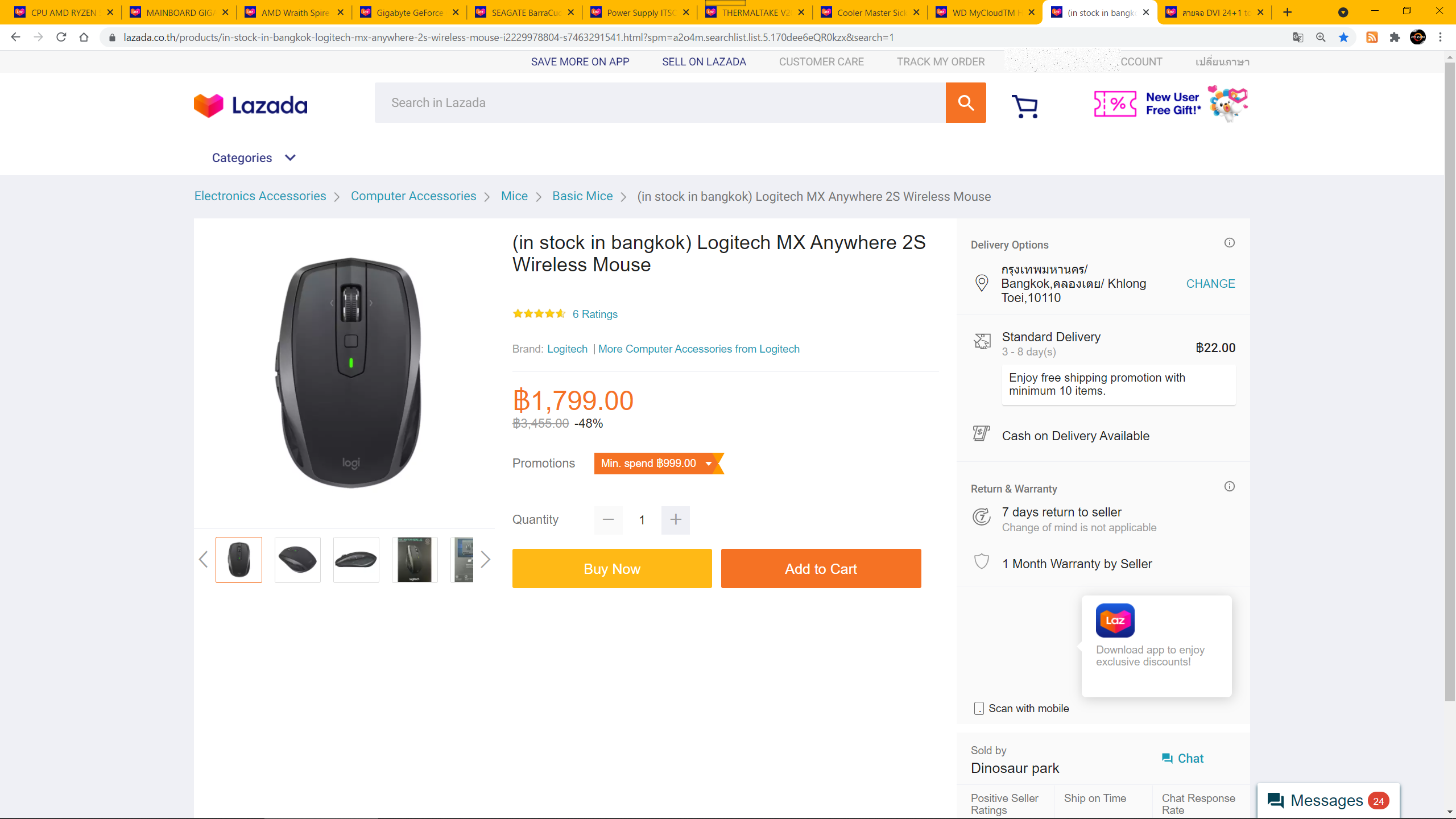1456x819 pixels.
Task: Switch to the SEAGATE BarraCuda tab
Action: 524,13
